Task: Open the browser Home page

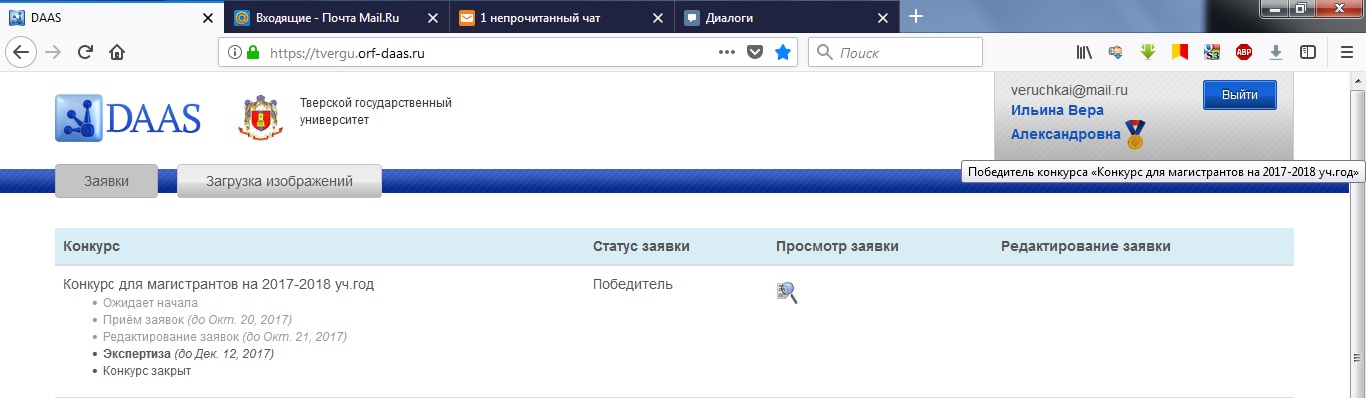Action: (x=117, y=53)
